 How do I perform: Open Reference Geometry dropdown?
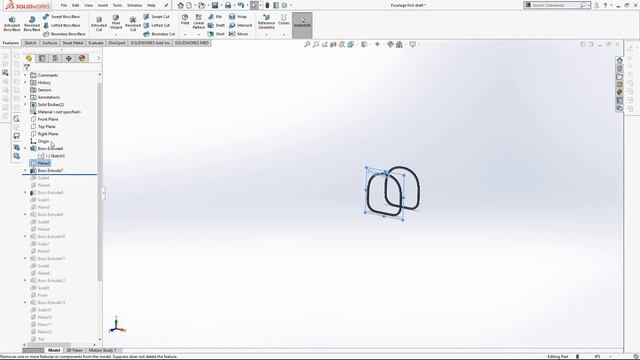point(267,35)
